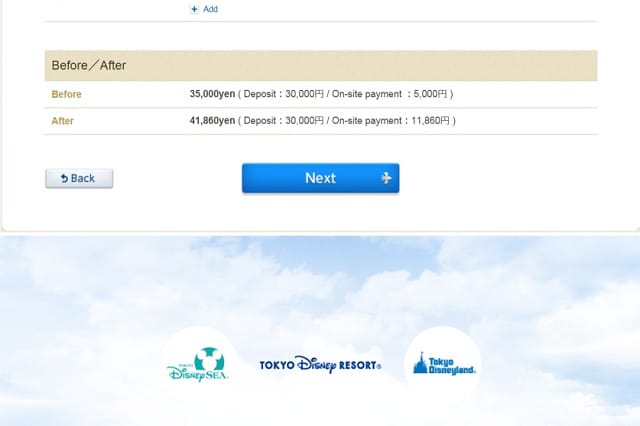This screenshot has width=640, height=426.
Task: Go back with the Back button
Action: pyautogui.click(x=79, y=178)
